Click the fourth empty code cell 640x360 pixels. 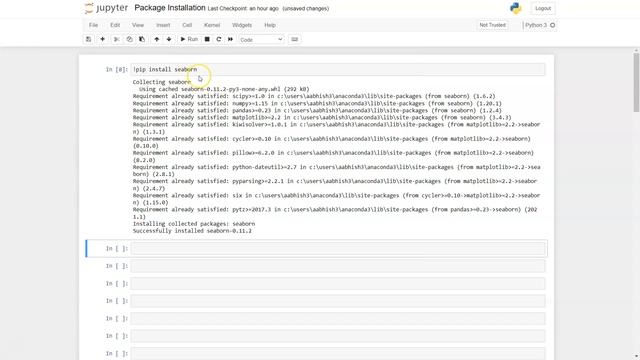click(338, 301)
